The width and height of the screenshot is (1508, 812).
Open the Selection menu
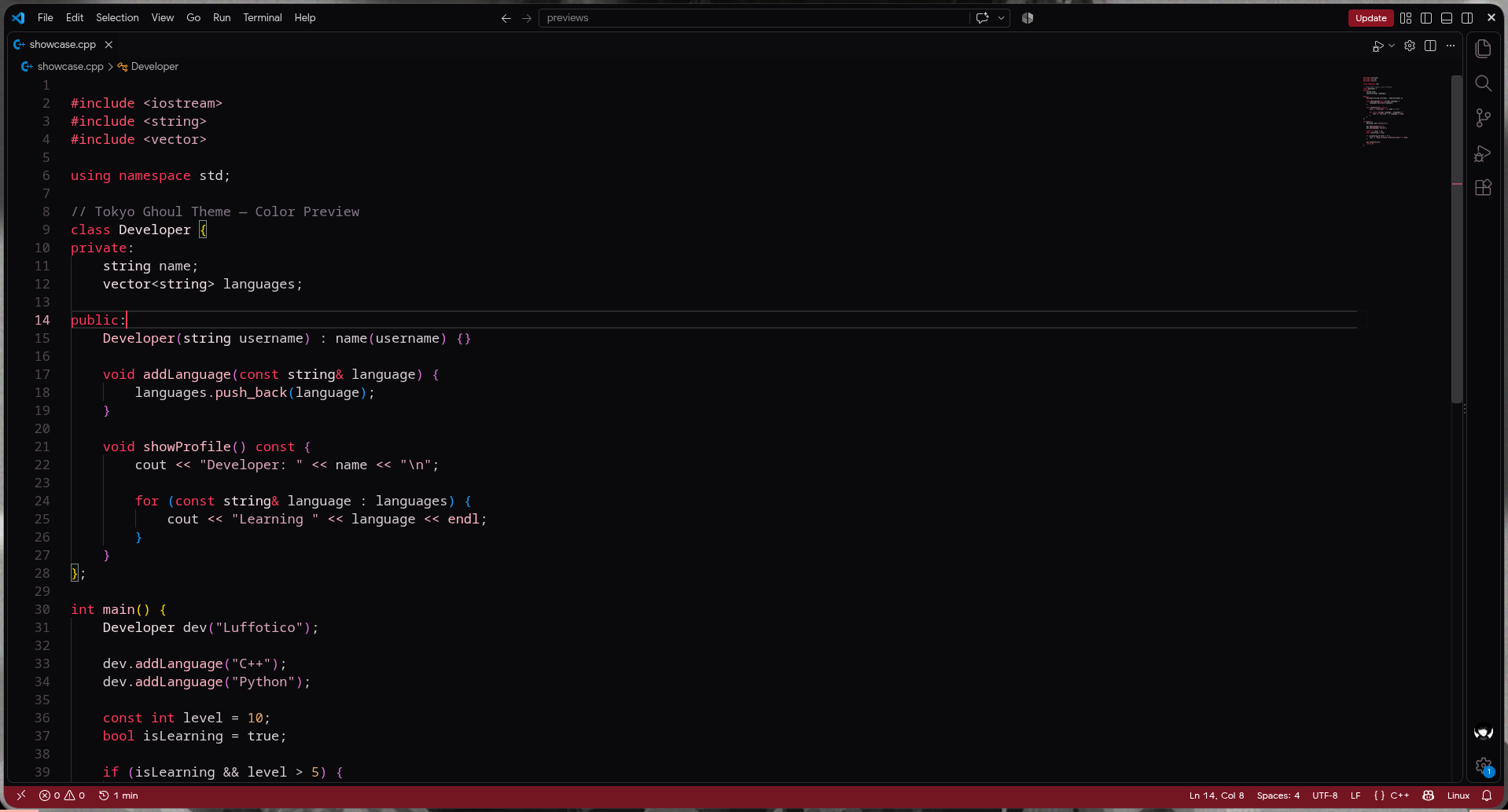[117, 18]
